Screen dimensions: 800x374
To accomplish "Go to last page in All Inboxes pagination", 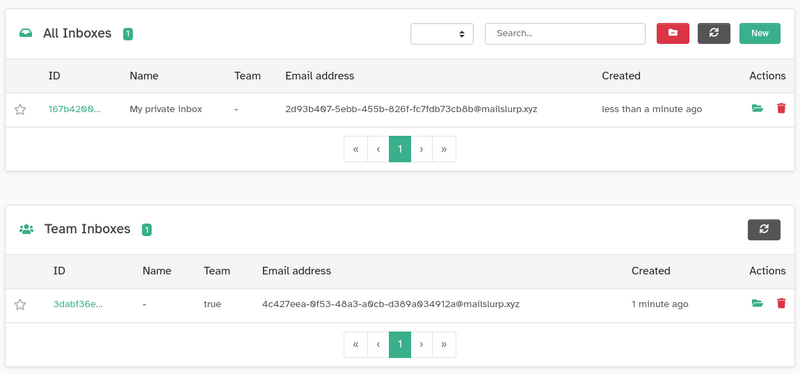I will [444, 149].
